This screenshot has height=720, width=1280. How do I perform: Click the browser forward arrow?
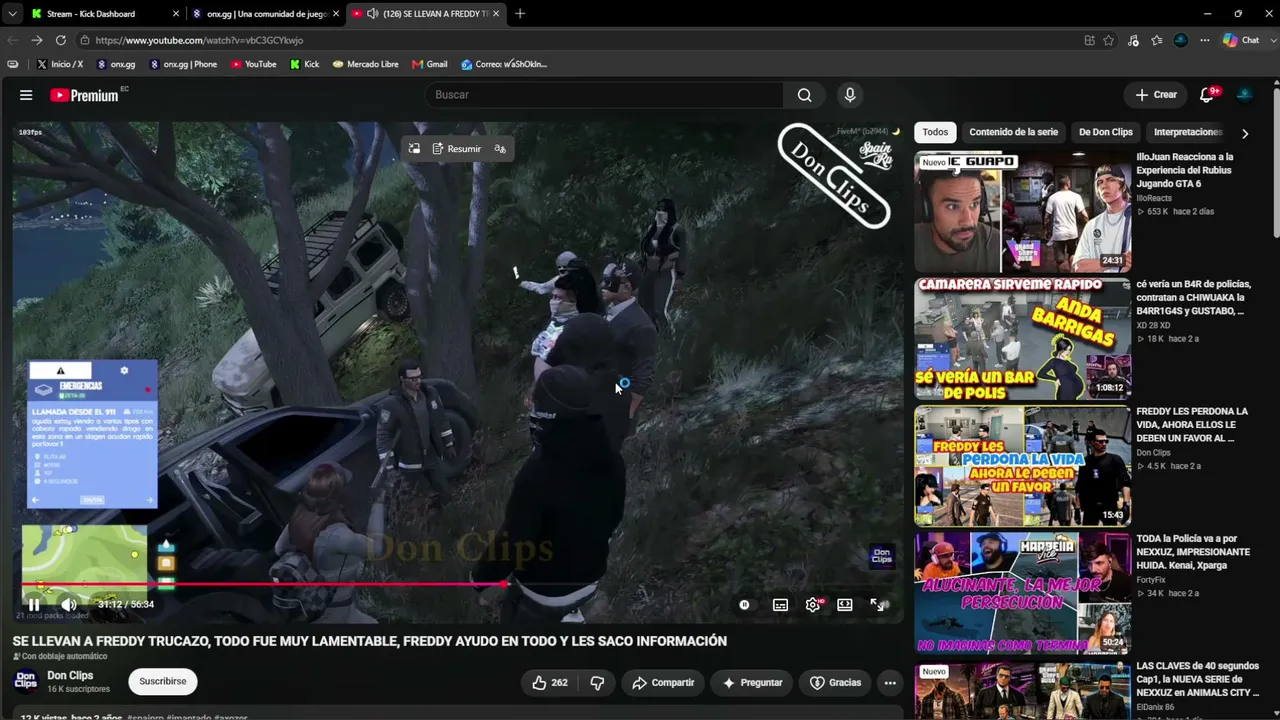point(37,40)
